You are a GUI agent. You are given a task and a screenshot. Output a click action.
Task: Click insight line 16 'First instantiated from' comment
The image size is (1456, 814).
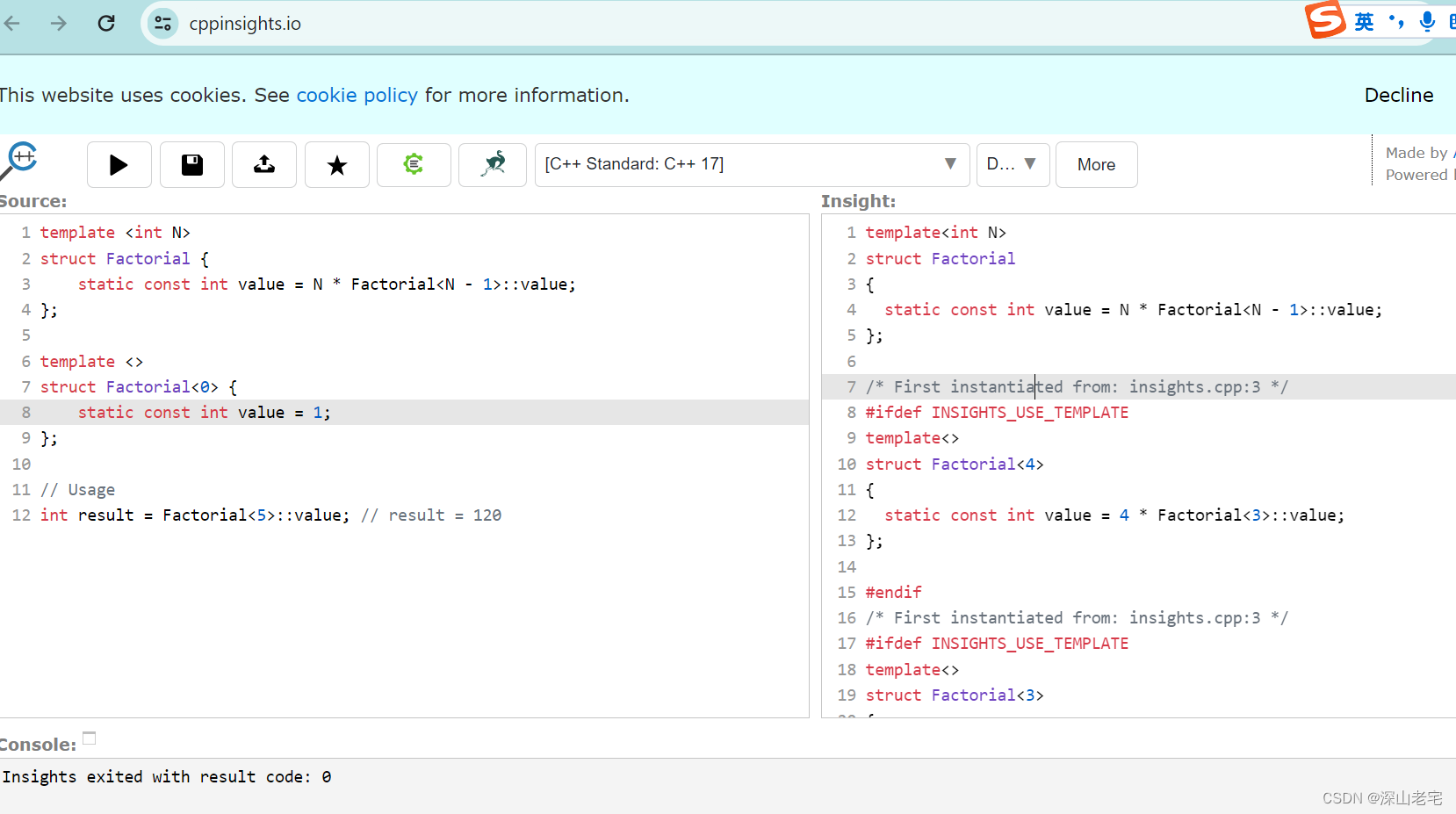tap(1077, 618)
